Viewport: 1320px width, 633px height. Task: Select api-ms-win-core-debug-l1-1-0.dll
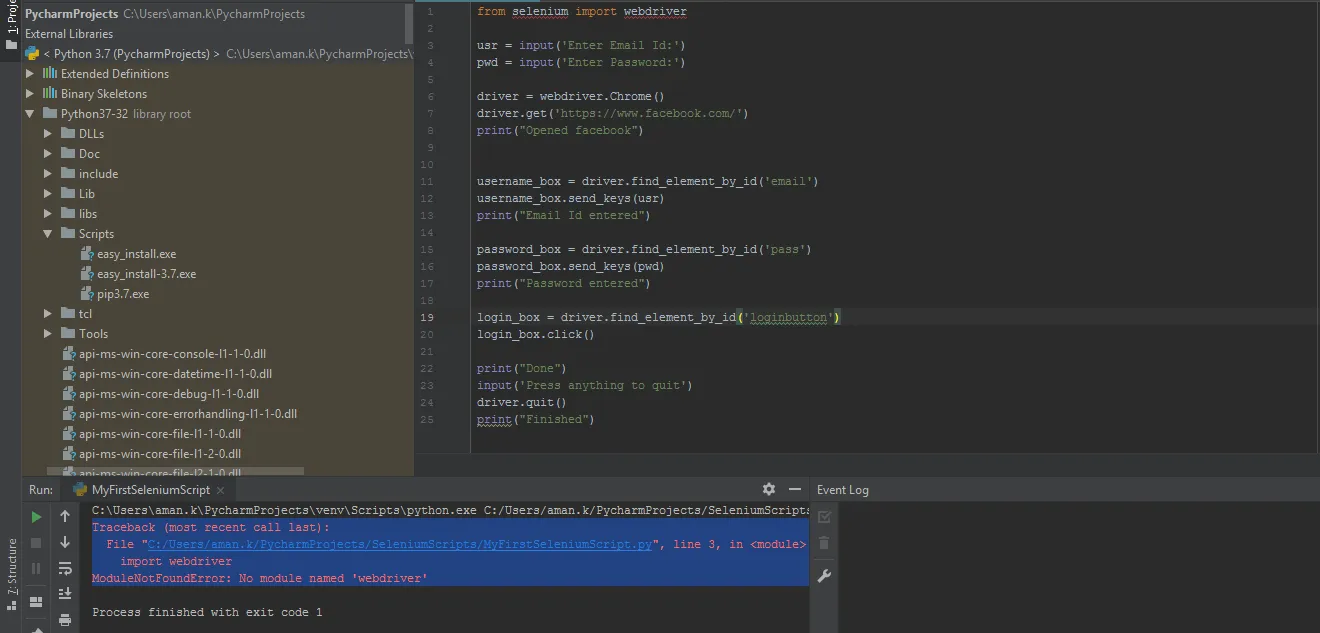(x=169, y=394)
